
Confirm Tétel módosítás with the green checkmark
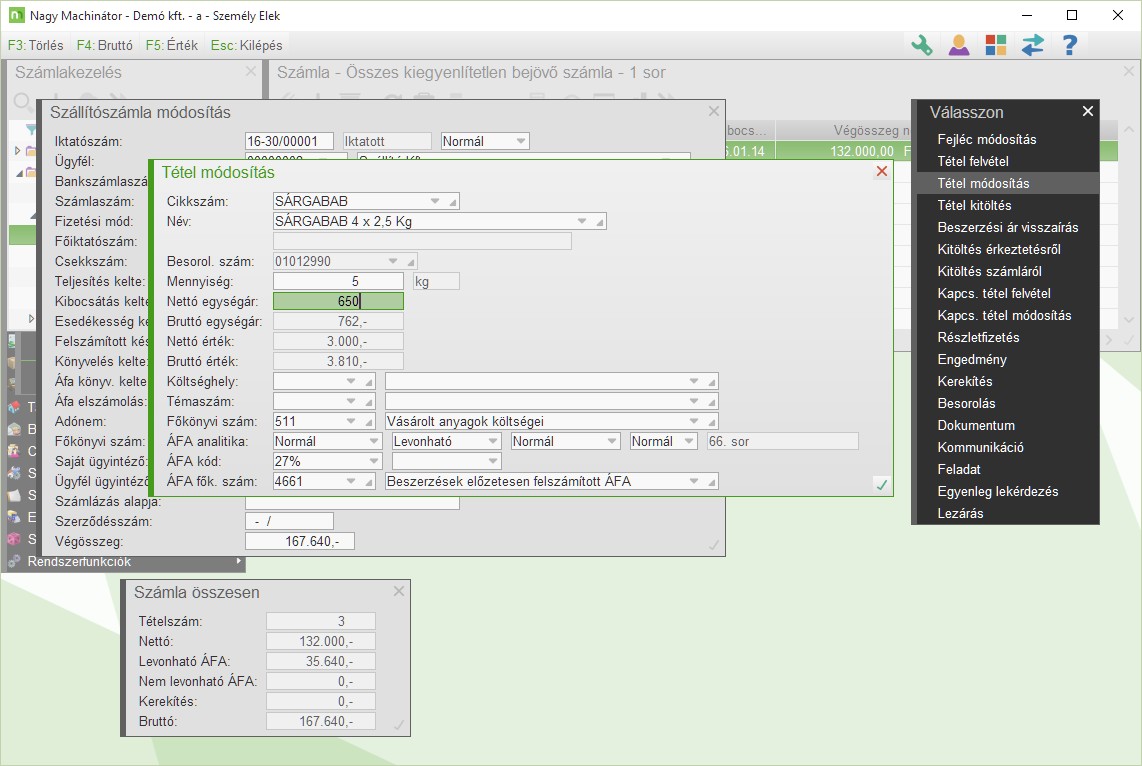881,484
